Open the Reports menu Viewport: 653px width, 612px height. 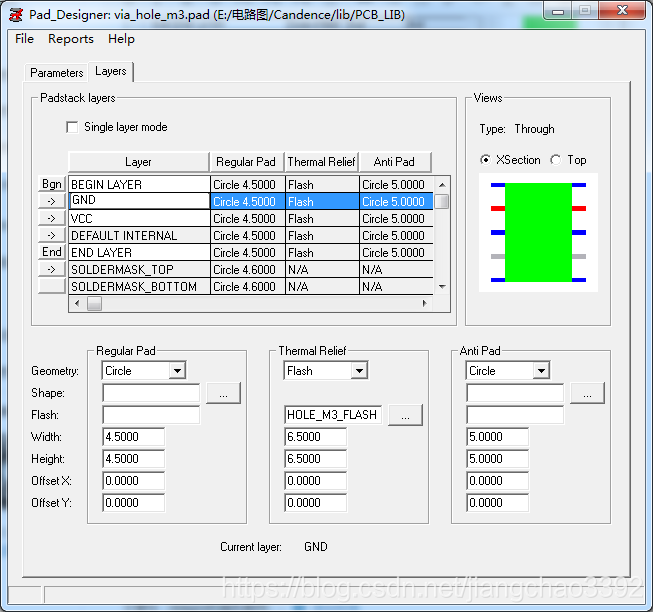tap(71, 39)
